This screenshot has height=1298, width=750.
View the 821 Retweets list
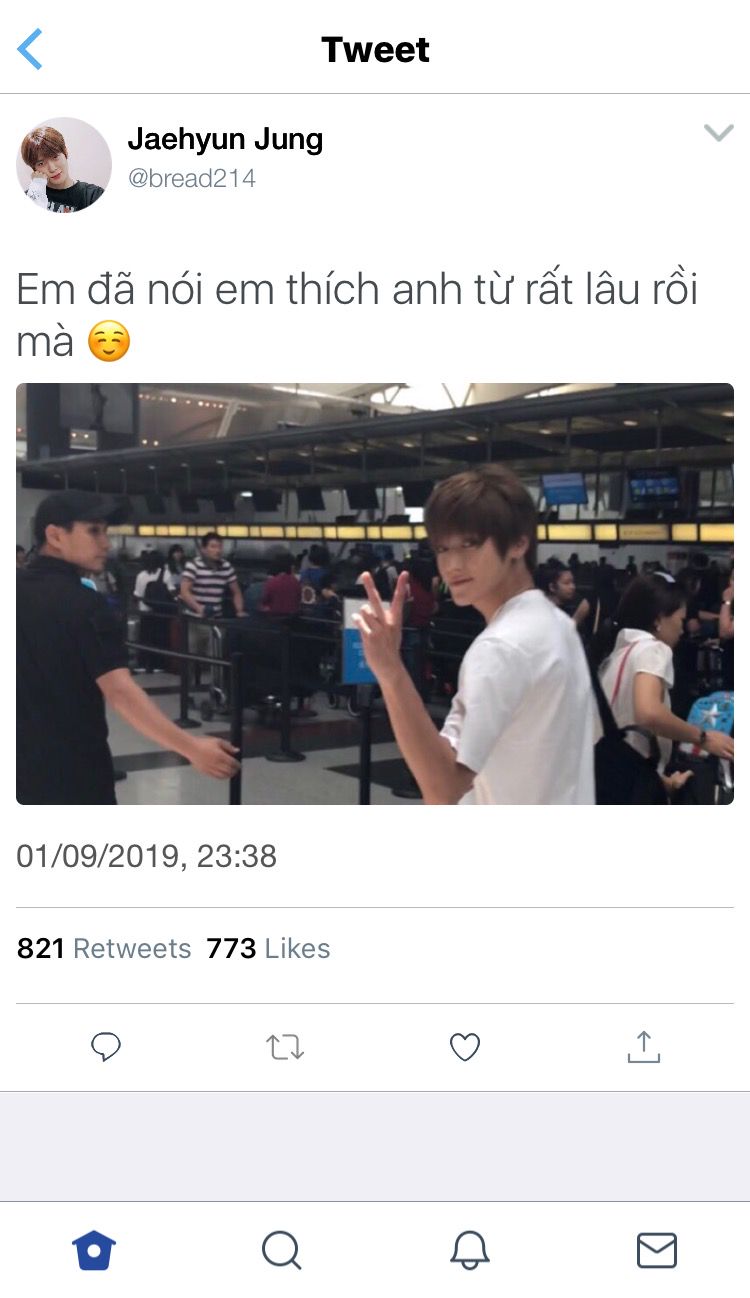[x=104, y=948]
